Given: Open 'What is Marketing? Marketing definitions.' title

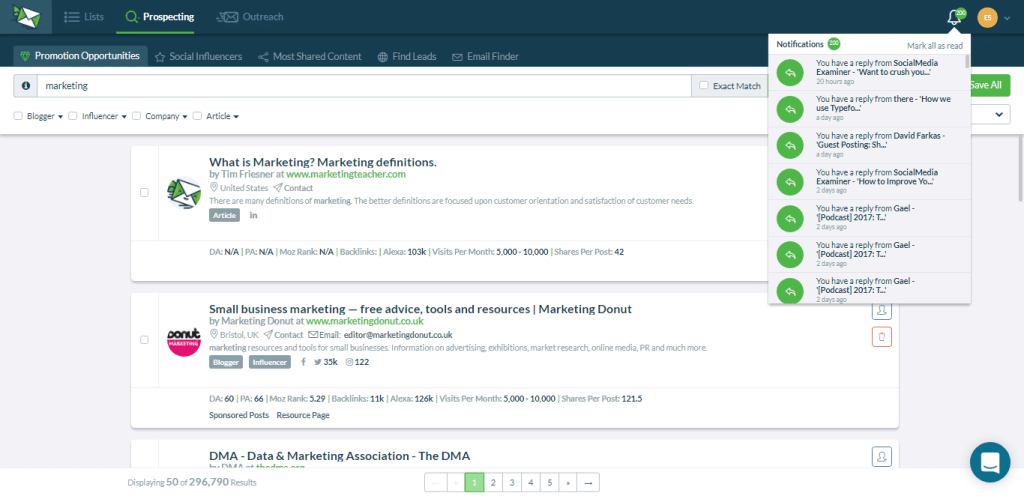Looking at the screenshot, I should 323,162.
